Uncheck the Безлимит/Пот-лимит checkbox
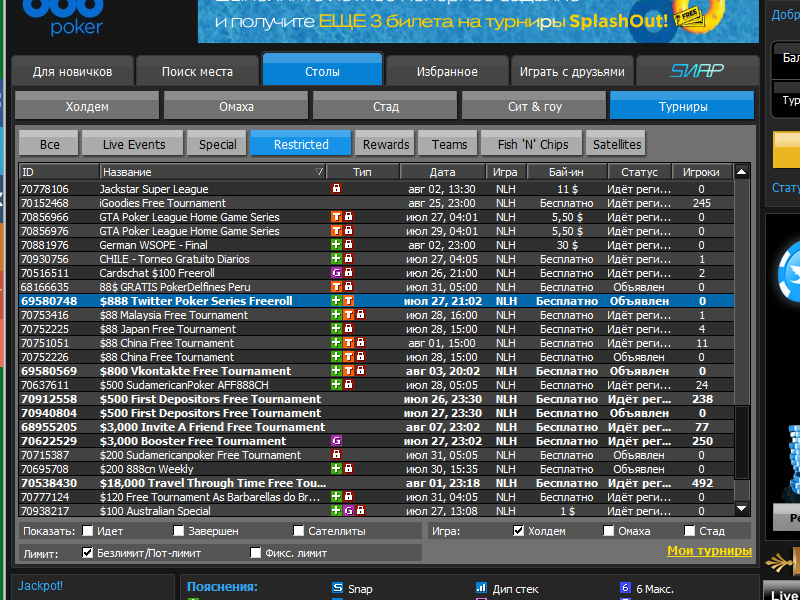Image resolution: width=800 pixels, height=600 pixels. coord(88,553)
